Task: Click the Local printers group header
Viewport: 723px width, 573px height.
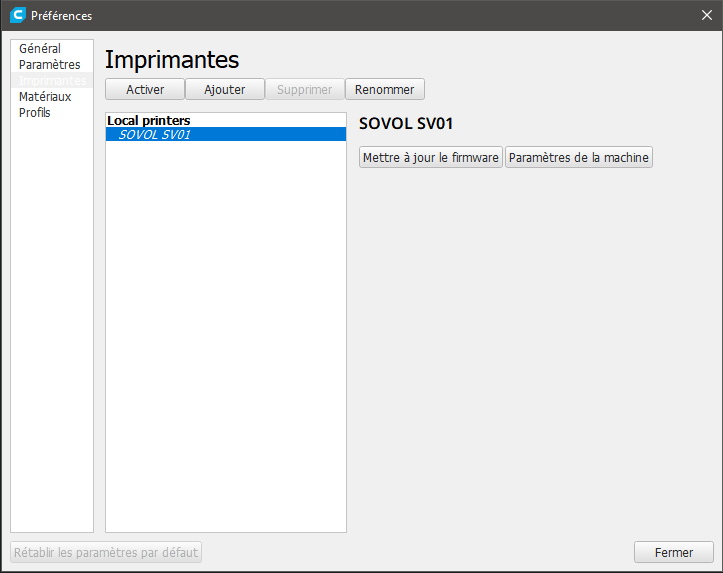Action: tap(149, 120)
